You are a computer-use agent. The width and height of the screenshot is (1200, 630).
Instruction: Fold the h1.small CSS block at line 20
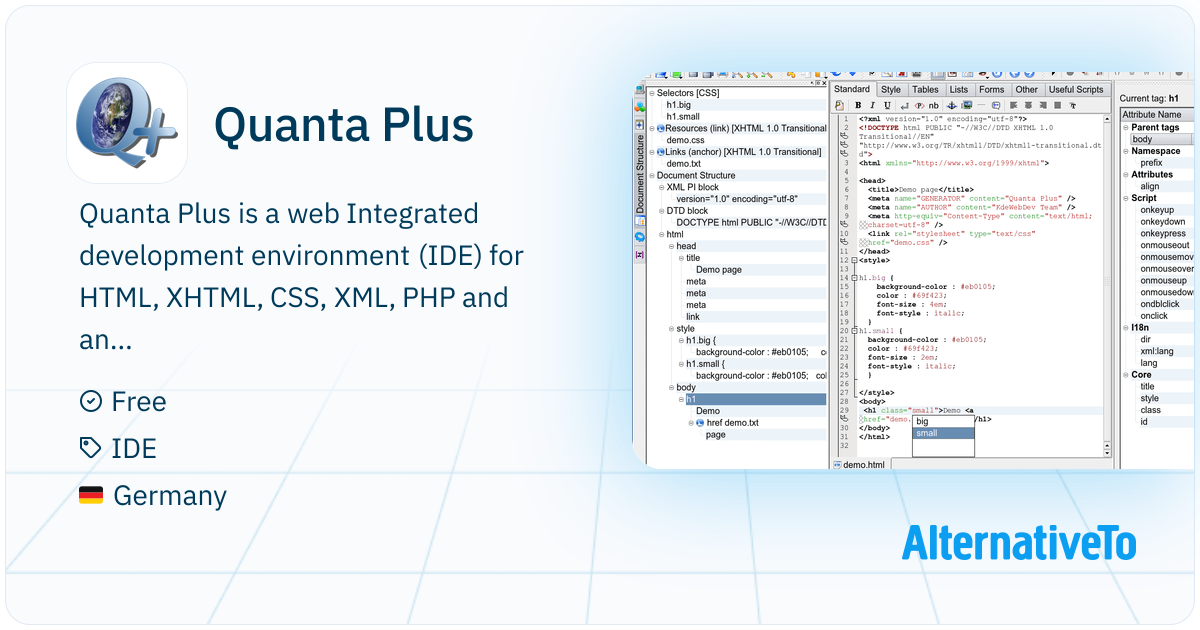coord(855,330)
